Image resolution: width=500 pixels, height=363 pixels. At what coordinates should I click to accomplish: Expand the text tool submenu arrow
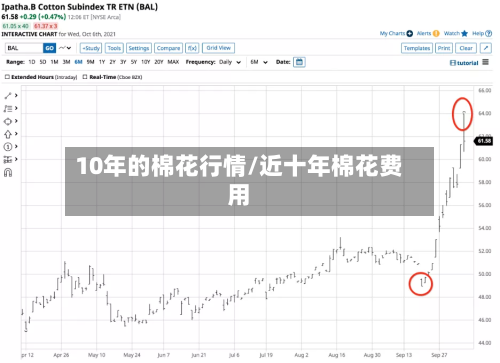[x=16, y=108]
